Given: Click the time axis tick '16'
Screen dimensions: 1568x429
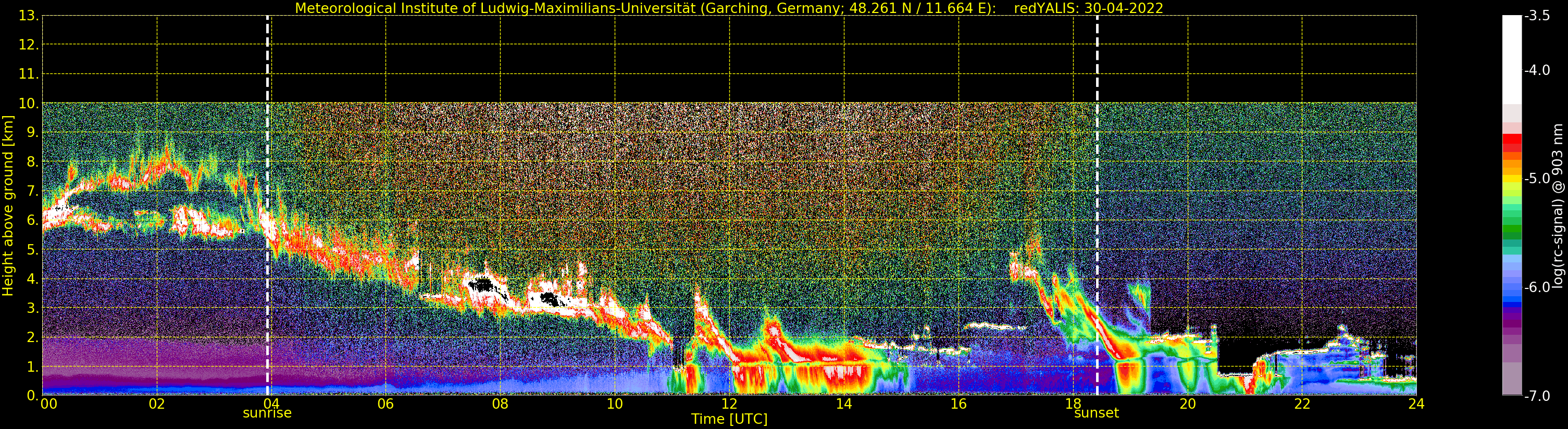Looking at the screenshot, I should click(959, 404).
